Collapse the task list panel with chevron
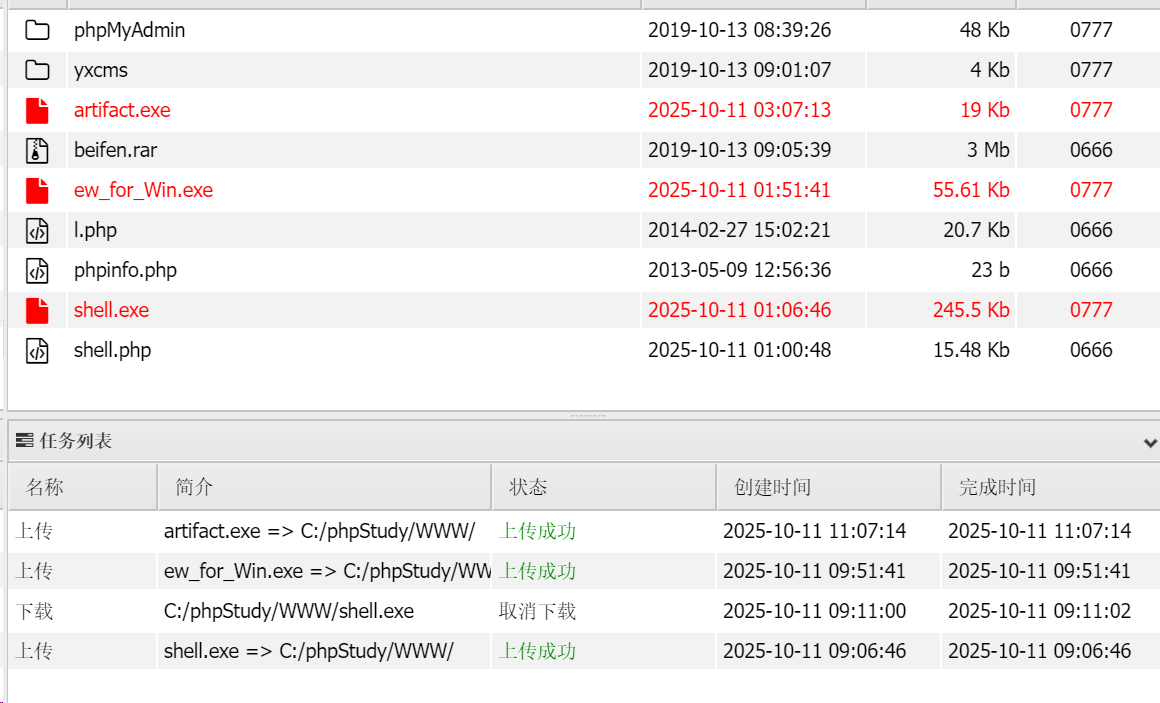Viewport: 1160px width, 703px height. point(1150,442)
